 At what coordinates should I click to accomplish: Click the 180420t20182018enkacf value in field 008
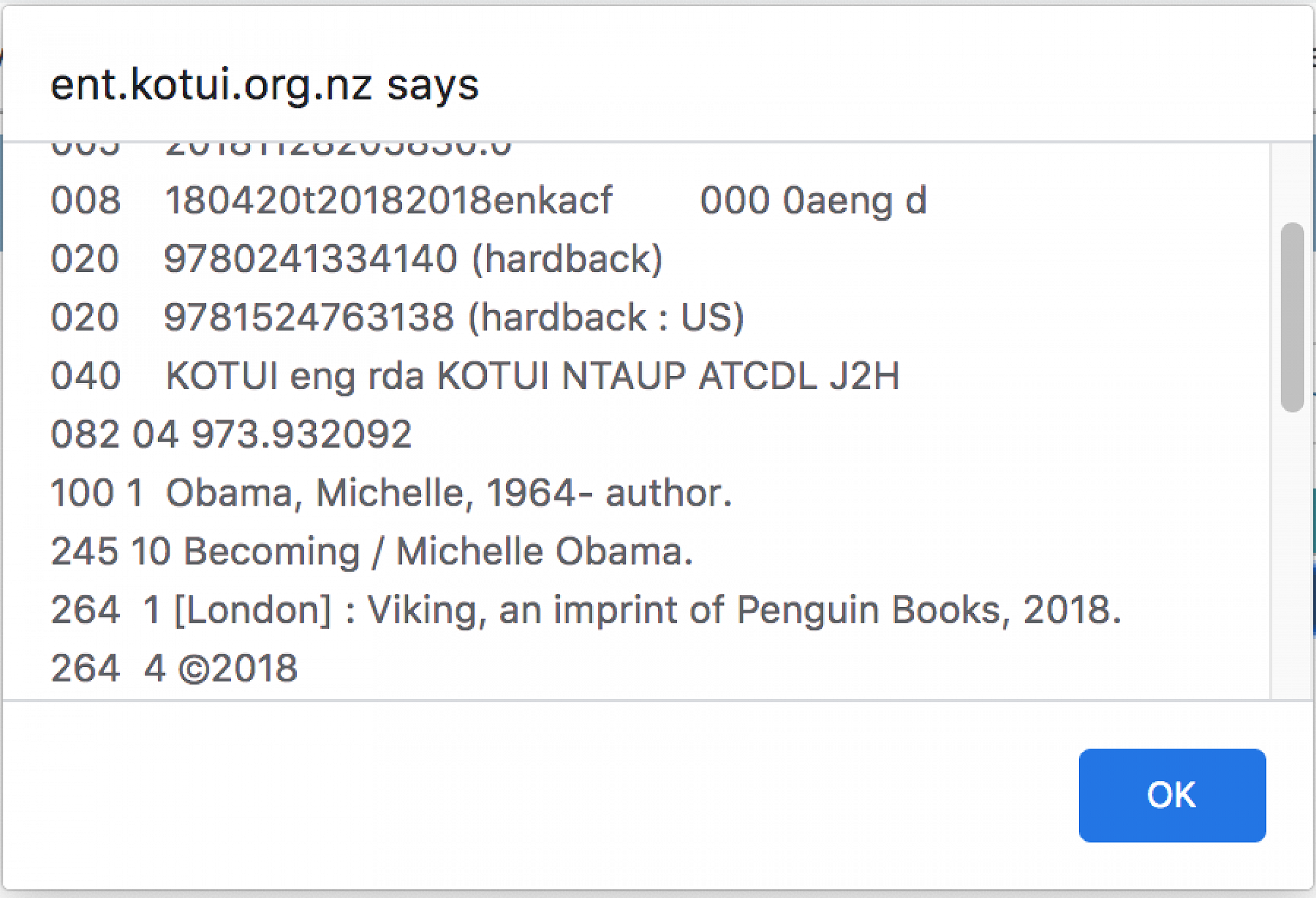pos(388,200)
